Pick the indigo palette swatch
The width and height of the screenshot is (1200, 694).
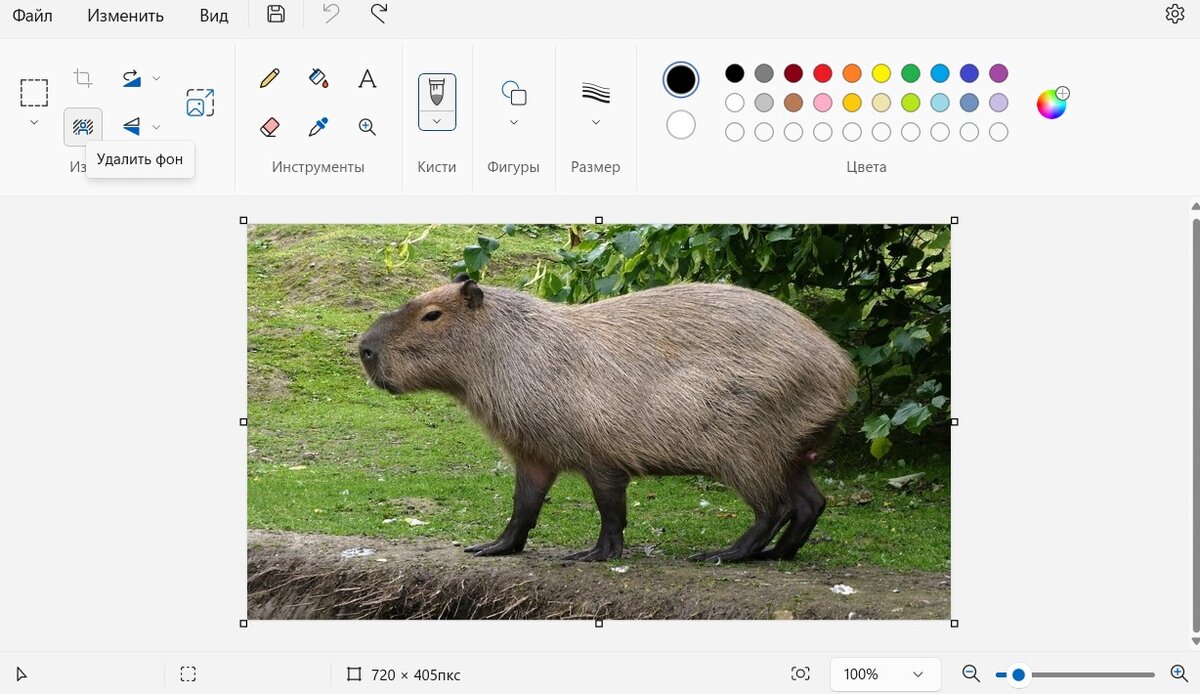pos(969,73)
